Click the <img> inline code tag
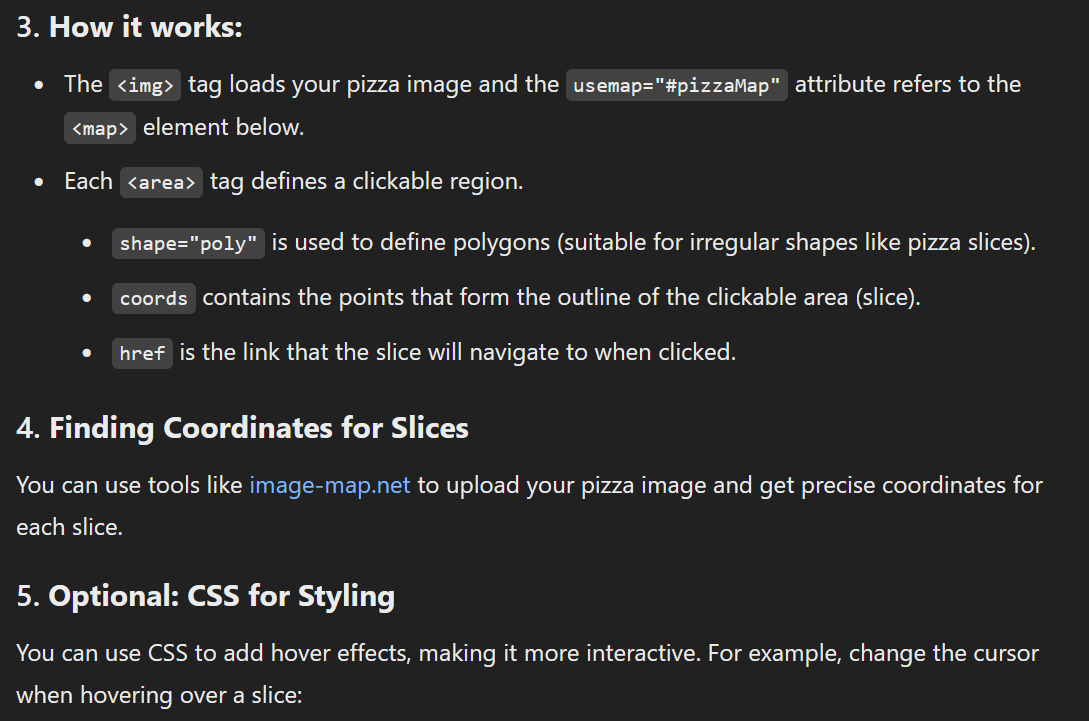The width and height of the screenshot is (1089, 721). (x=145, y=85)
